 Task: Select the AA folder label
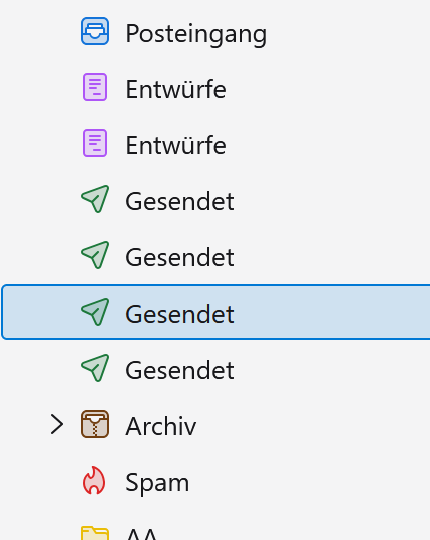pyautogui.click(x=141, y=533)
